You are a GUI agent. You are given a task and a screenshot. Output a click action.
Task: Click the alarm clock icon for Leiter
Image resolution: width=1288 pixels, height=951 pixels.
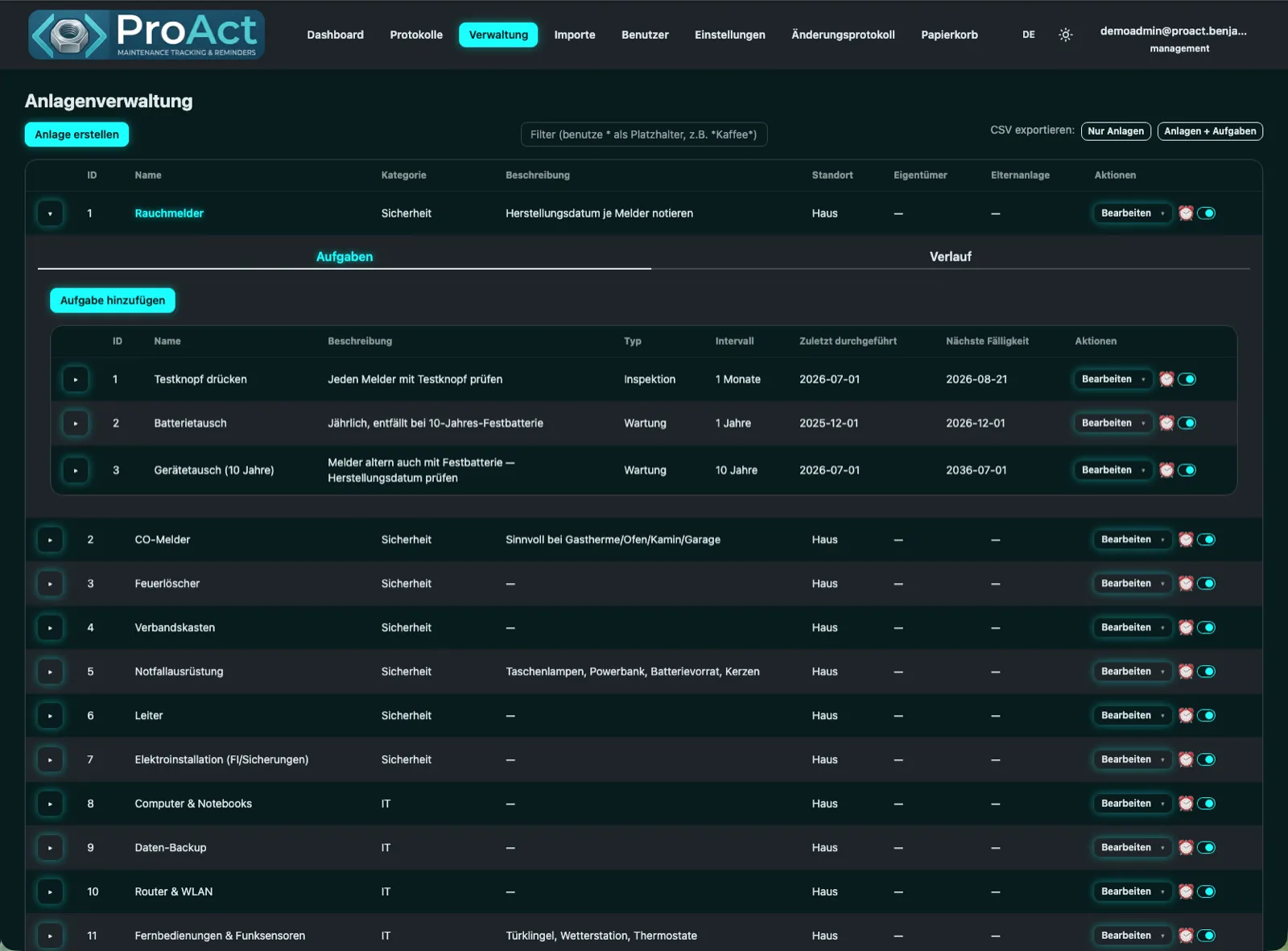[x=1186, y=716]
